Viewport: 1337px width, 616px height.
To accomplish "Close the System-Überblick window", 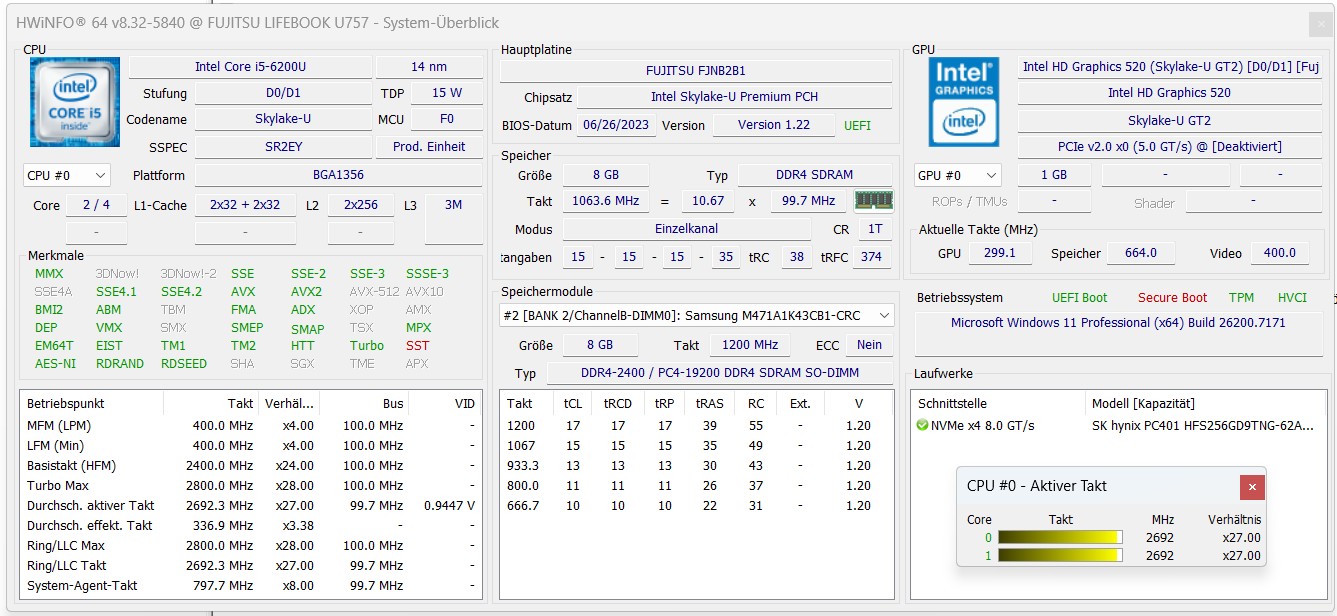I will tap(1320, 24).
